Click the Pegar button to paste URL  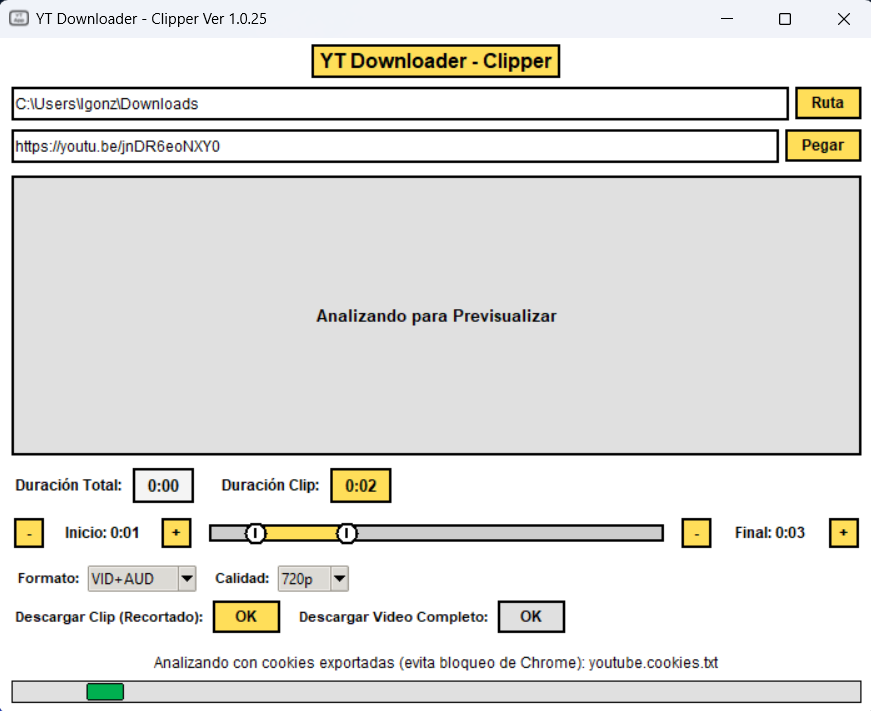click(823, 146)
